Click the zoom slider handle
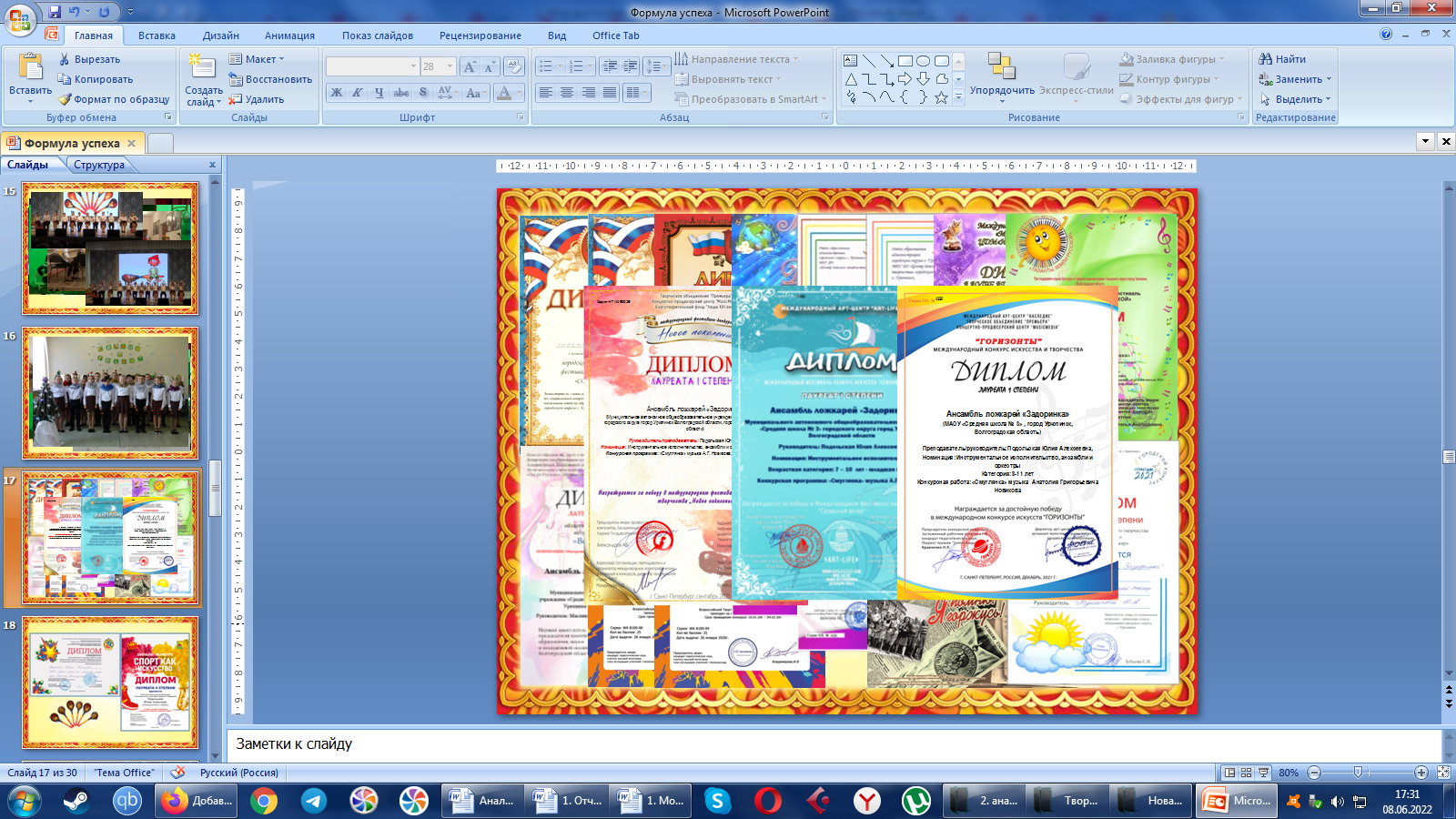Viewport: 1456px width, 819px height. 1358,773
